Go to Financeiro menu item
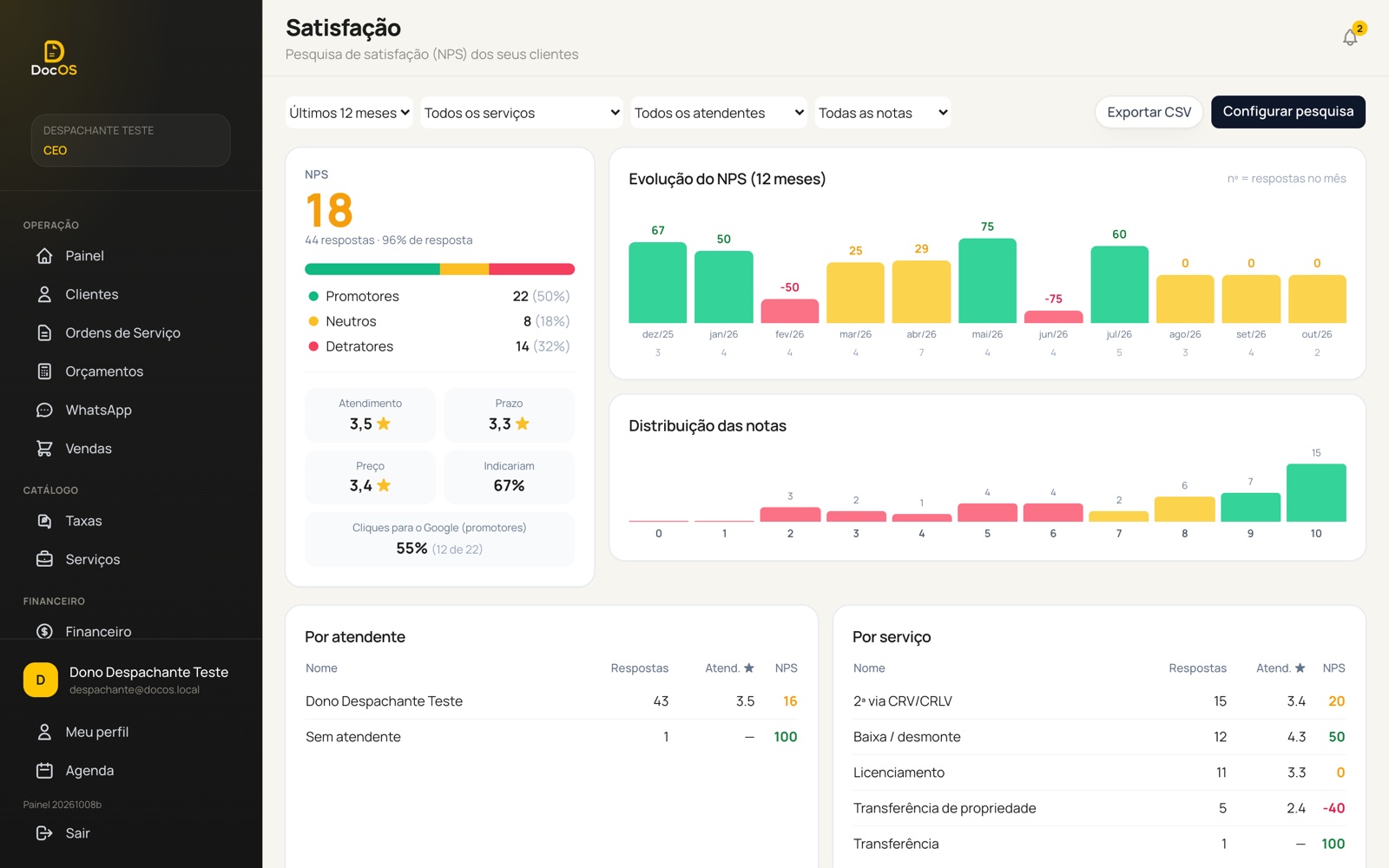Viewport: 1389px width, 868px height. coord(131,631)
